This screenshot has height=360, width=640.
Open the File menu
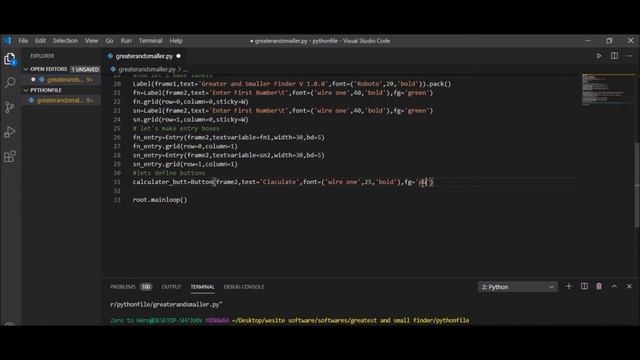click(x=23, y=40)
